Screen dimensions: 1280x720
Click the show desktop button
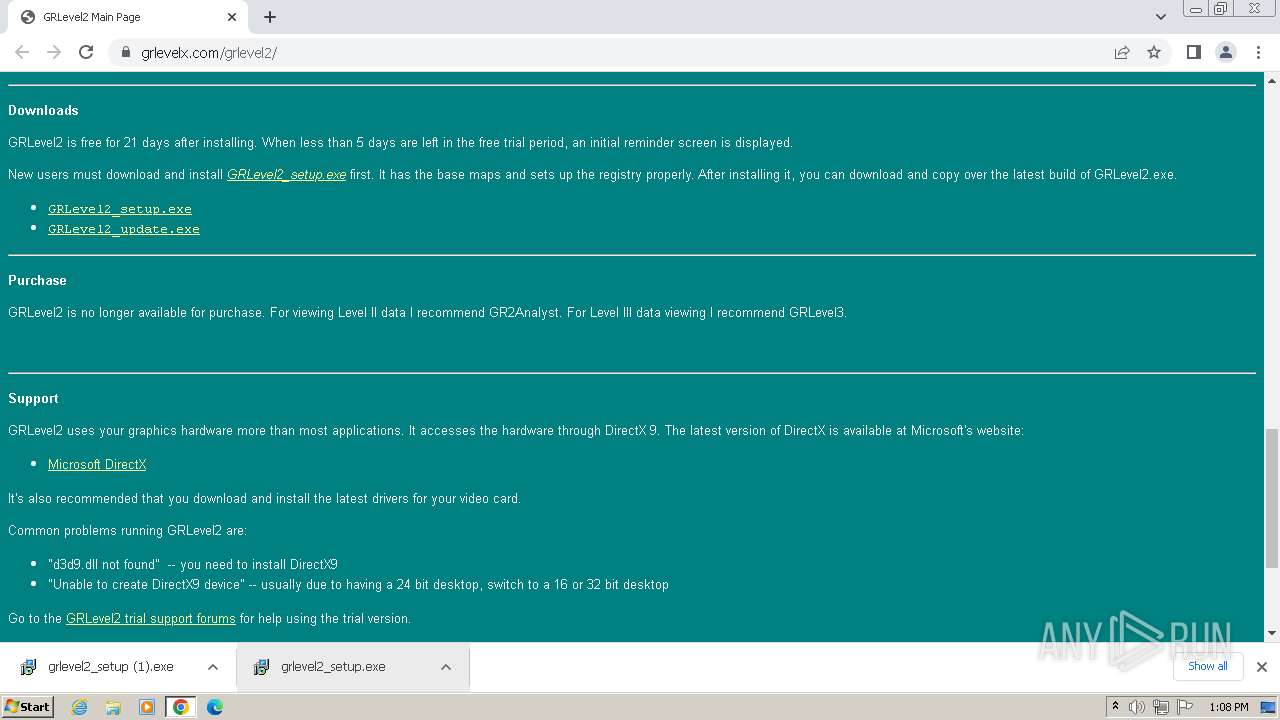1270,707
